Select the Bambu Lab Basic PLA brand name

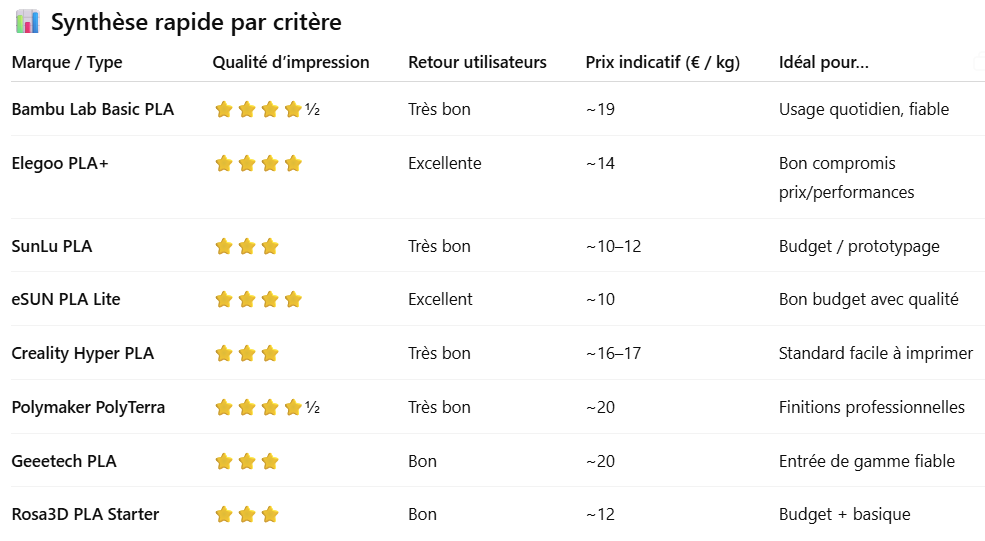93,109
